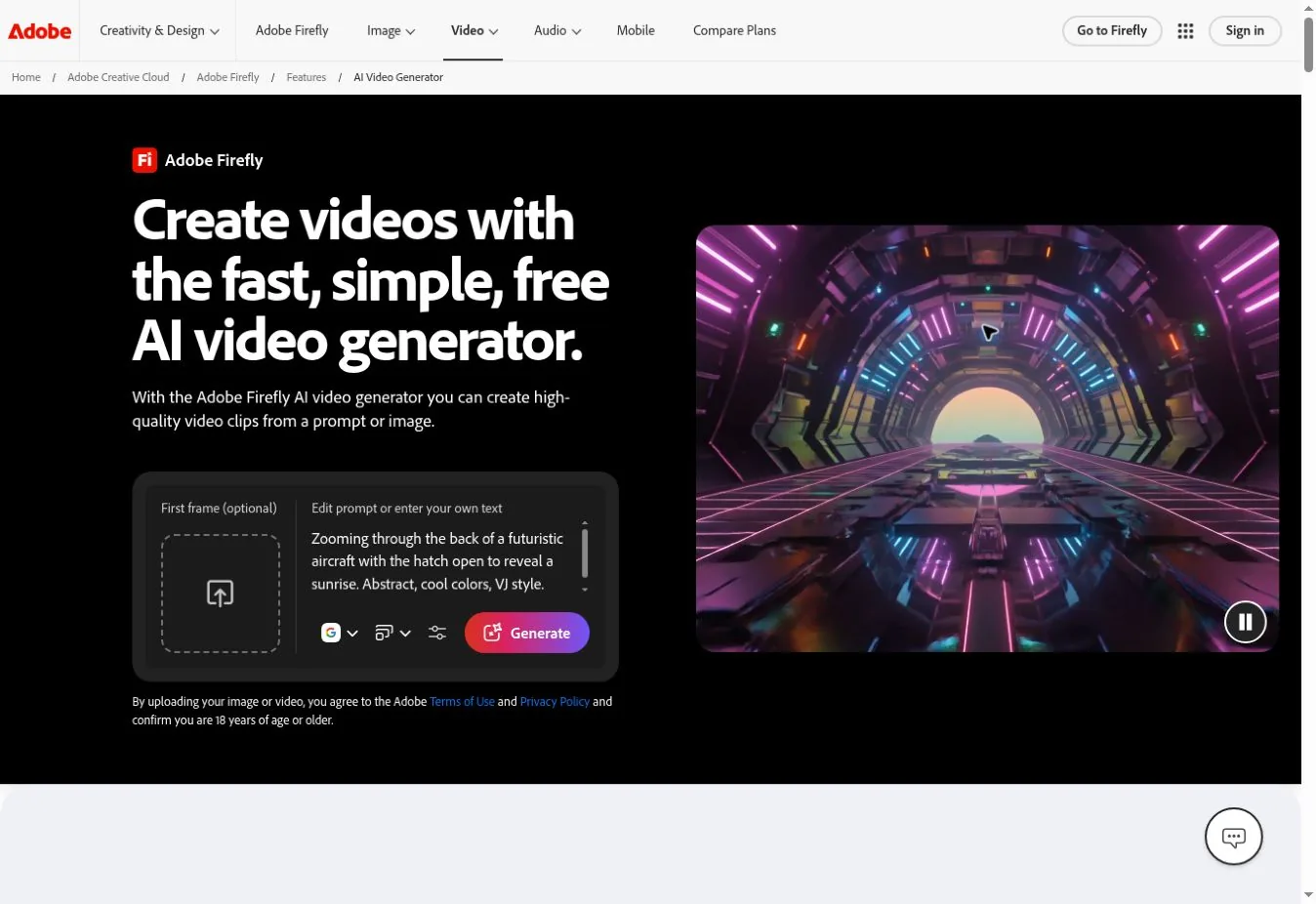Click the "AI Video Generator" breadcrumb text
This screenshot has height=904, width=1316.
tap(398, 77)
